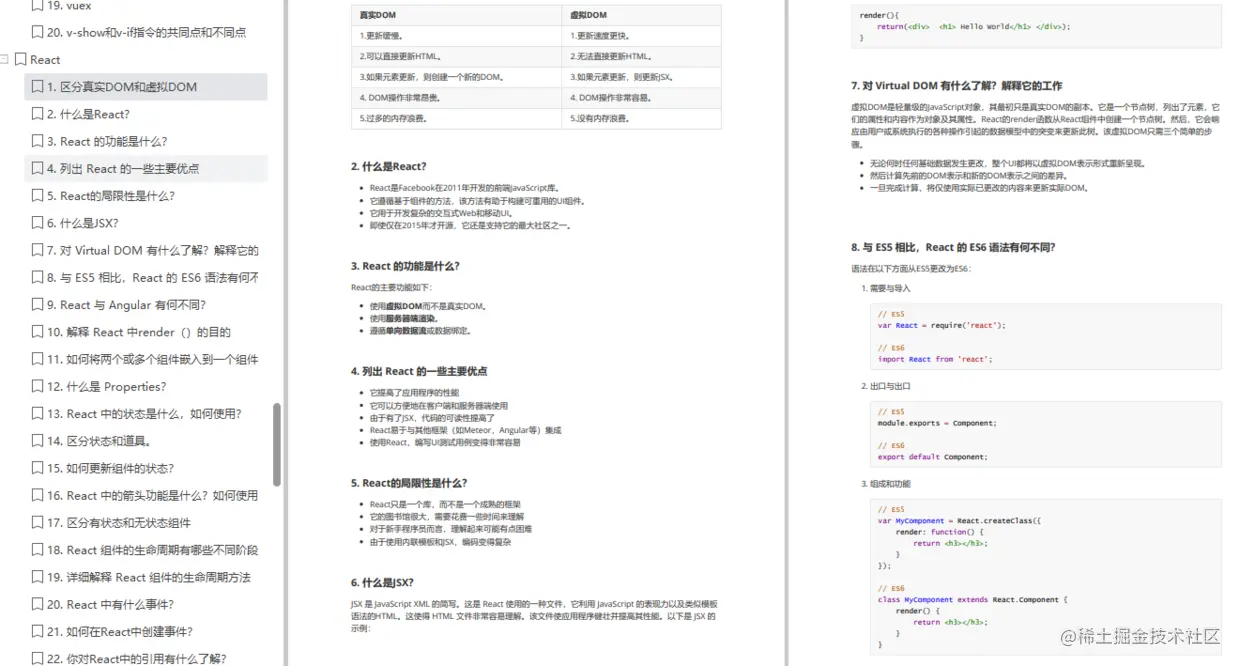Click sidebar bookmark icon of '2. 什么是React?'
This screenshot has height=666, width=1240.
(37, 114)
